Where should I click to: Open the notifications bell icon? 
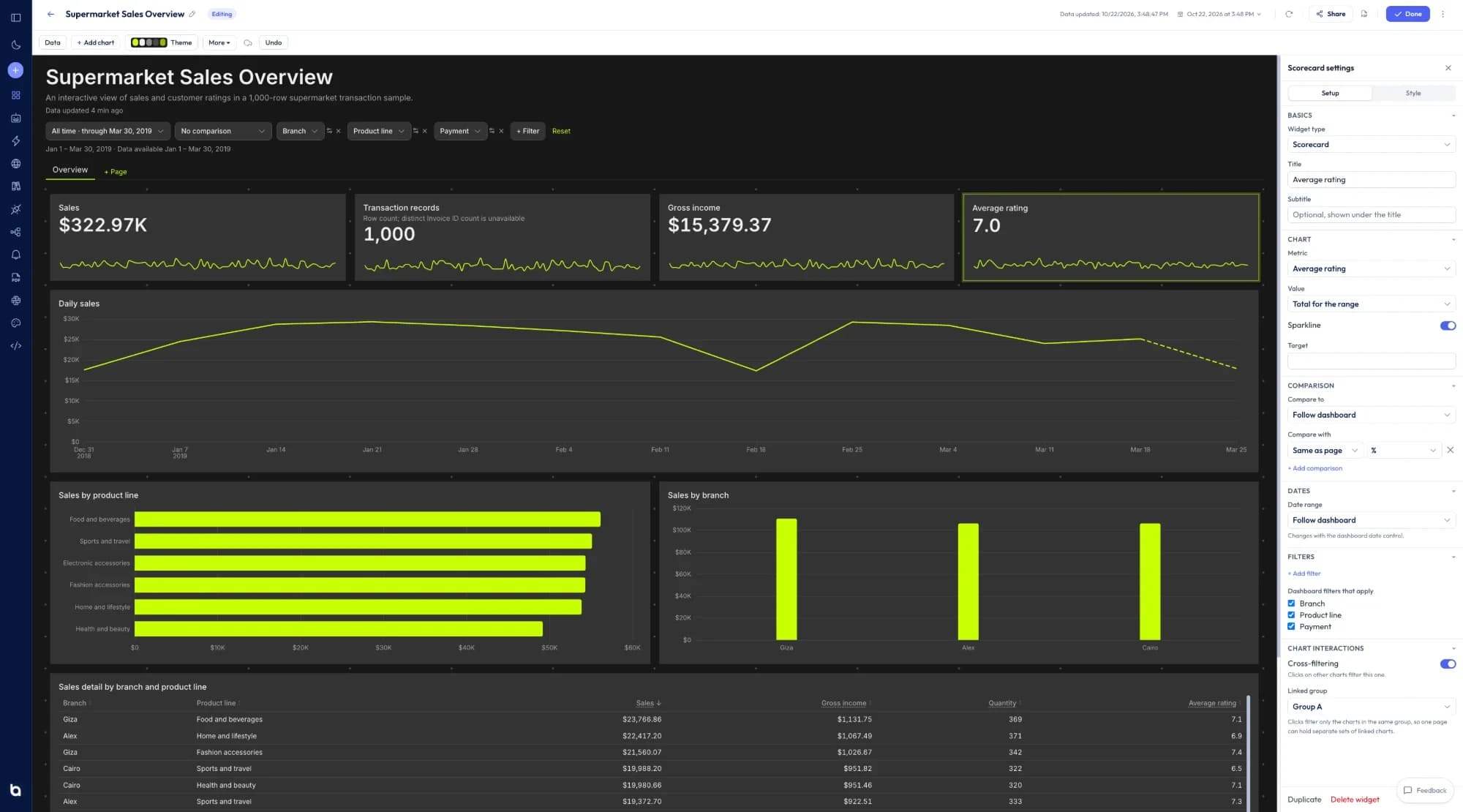(15, 255)
